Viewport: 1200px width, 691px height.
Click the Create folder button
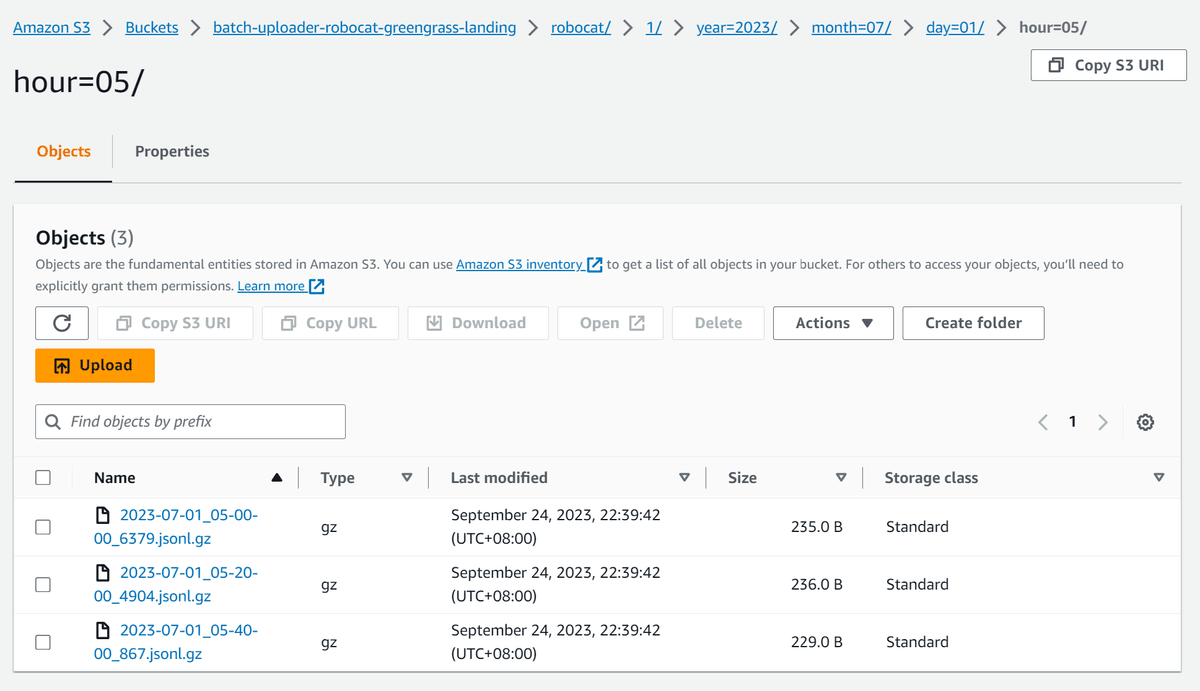[x=973, y=322]
